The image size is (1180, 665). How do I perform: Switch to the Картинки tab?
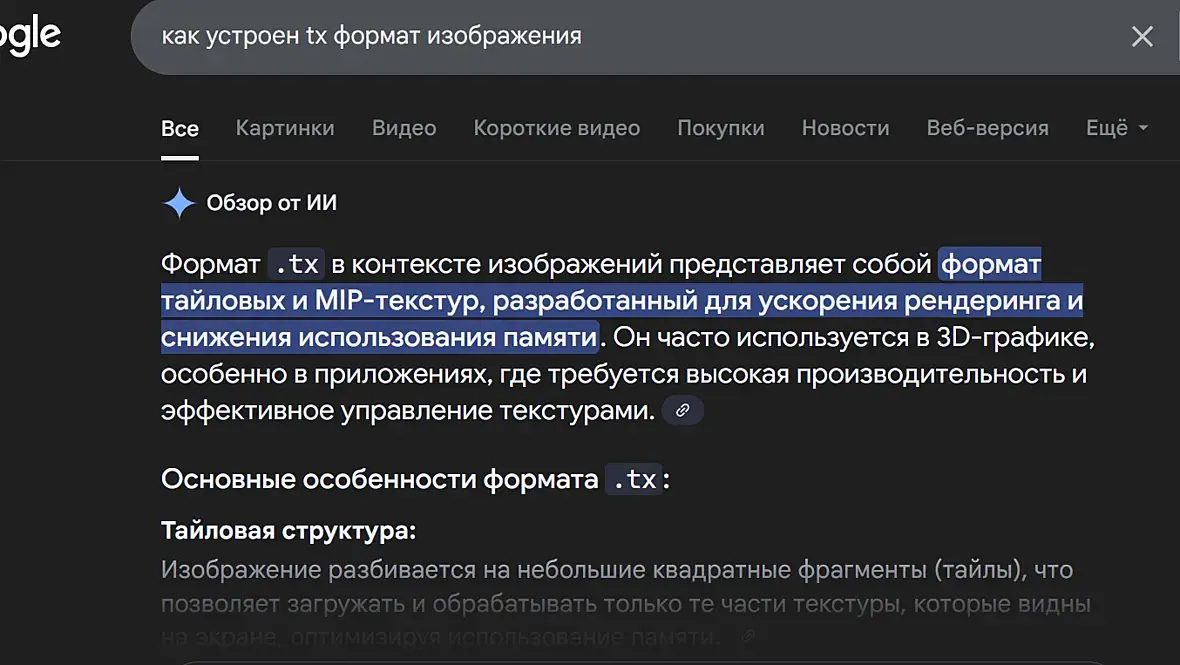point(285,128)
